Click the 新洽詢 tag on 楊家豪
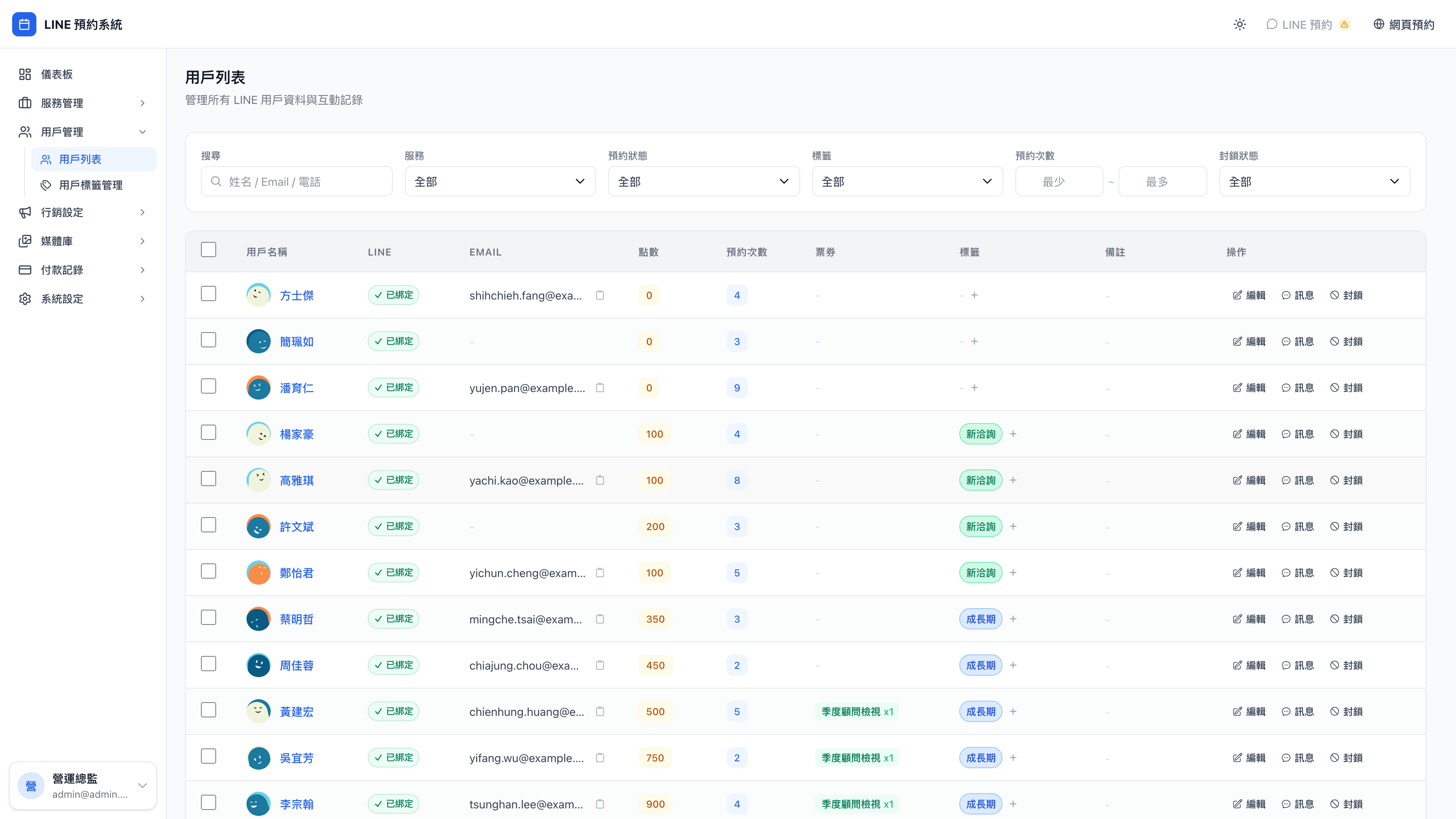Image resolution: width=1456 pixels, height=819 pixels. click(981, 434)
